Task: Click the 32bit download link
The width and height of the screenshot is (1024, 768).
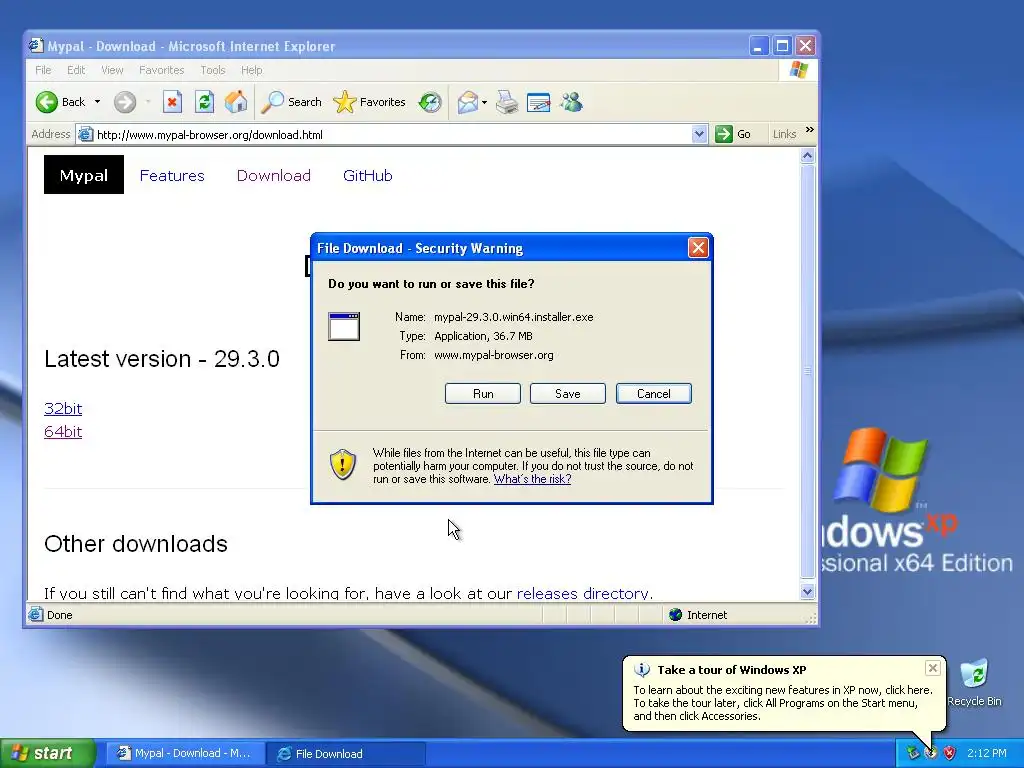Action: [x=63, y=409]
